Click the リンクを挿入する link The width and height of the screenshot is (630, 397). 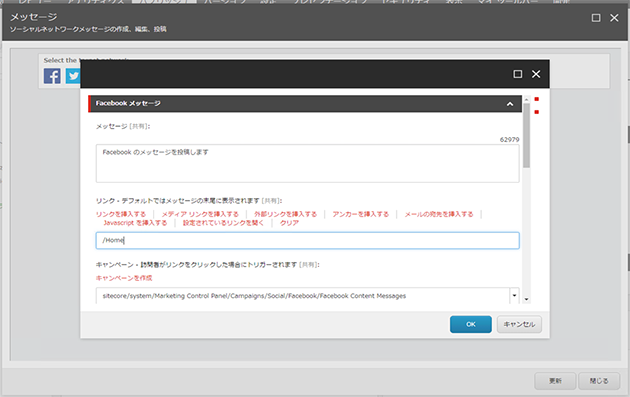coord(121,214)
